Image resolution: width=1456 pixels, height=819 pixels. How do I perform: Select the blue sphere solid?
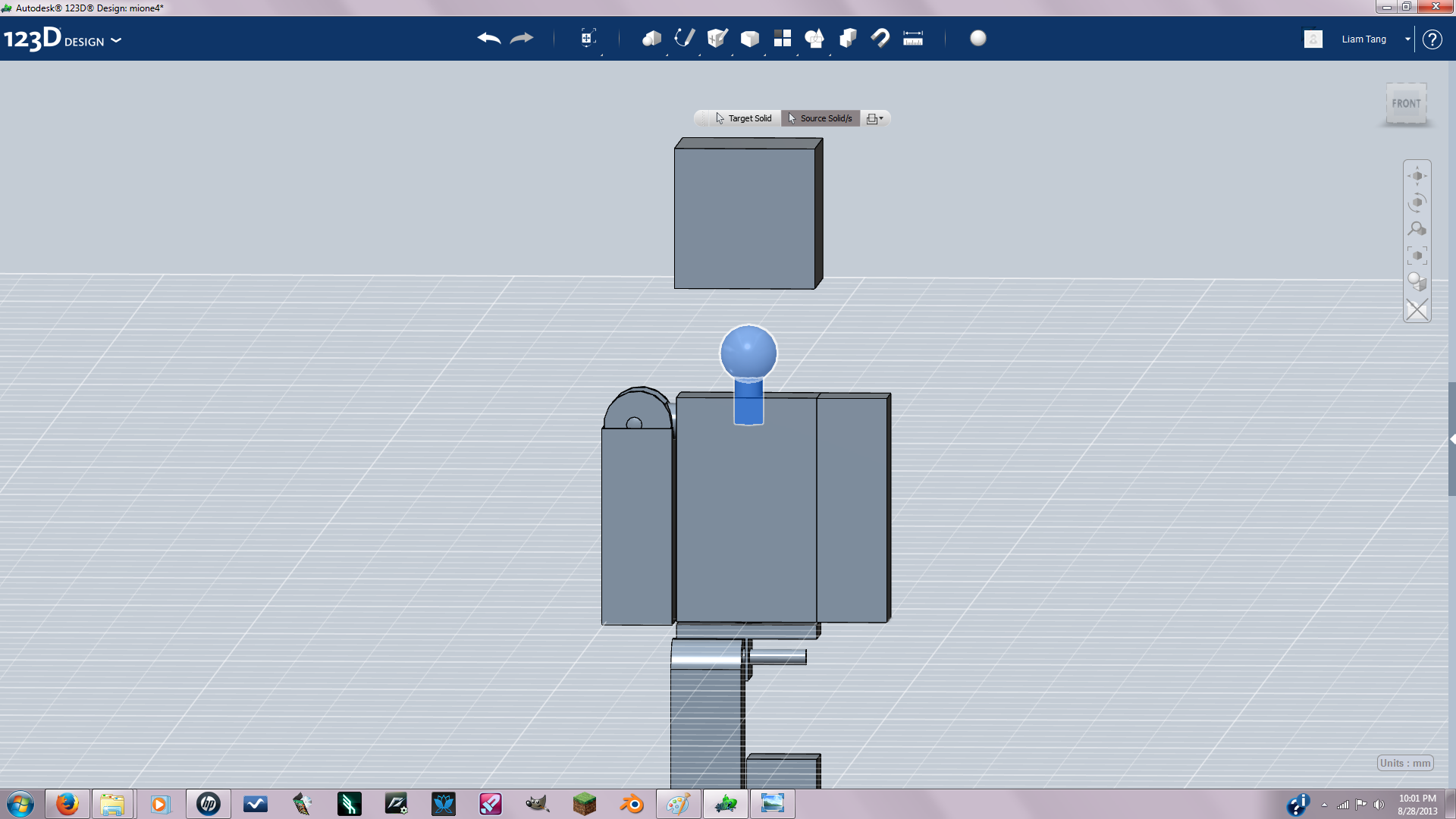[748, 352]
